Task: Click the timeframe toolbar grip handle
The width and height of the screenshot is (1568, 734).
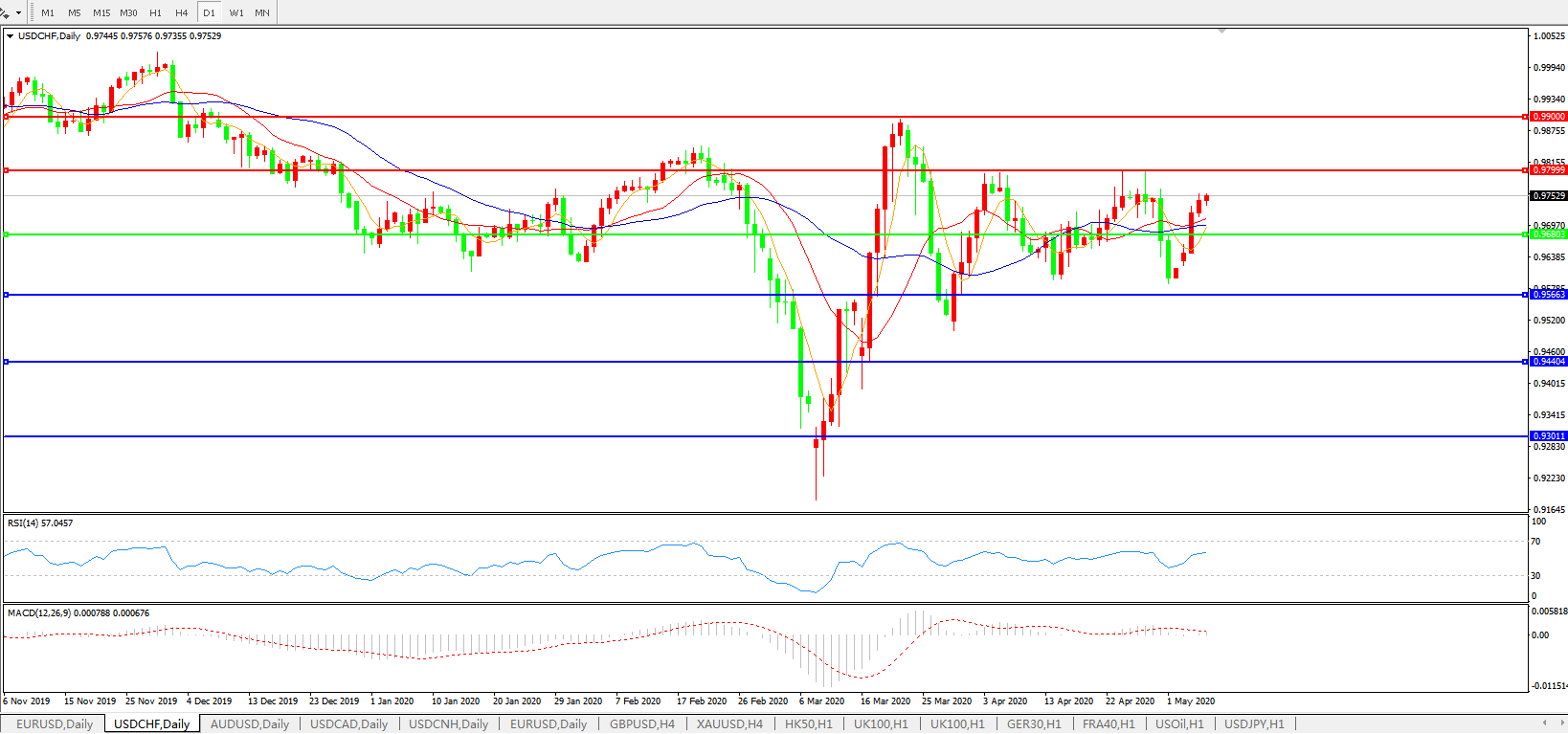Action: pos(31,12)
